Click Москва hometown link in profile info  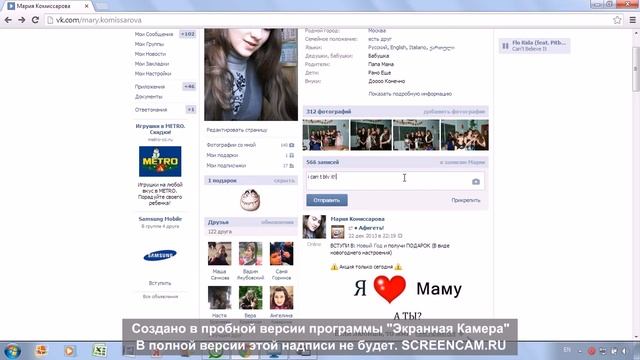click(377, 31)
